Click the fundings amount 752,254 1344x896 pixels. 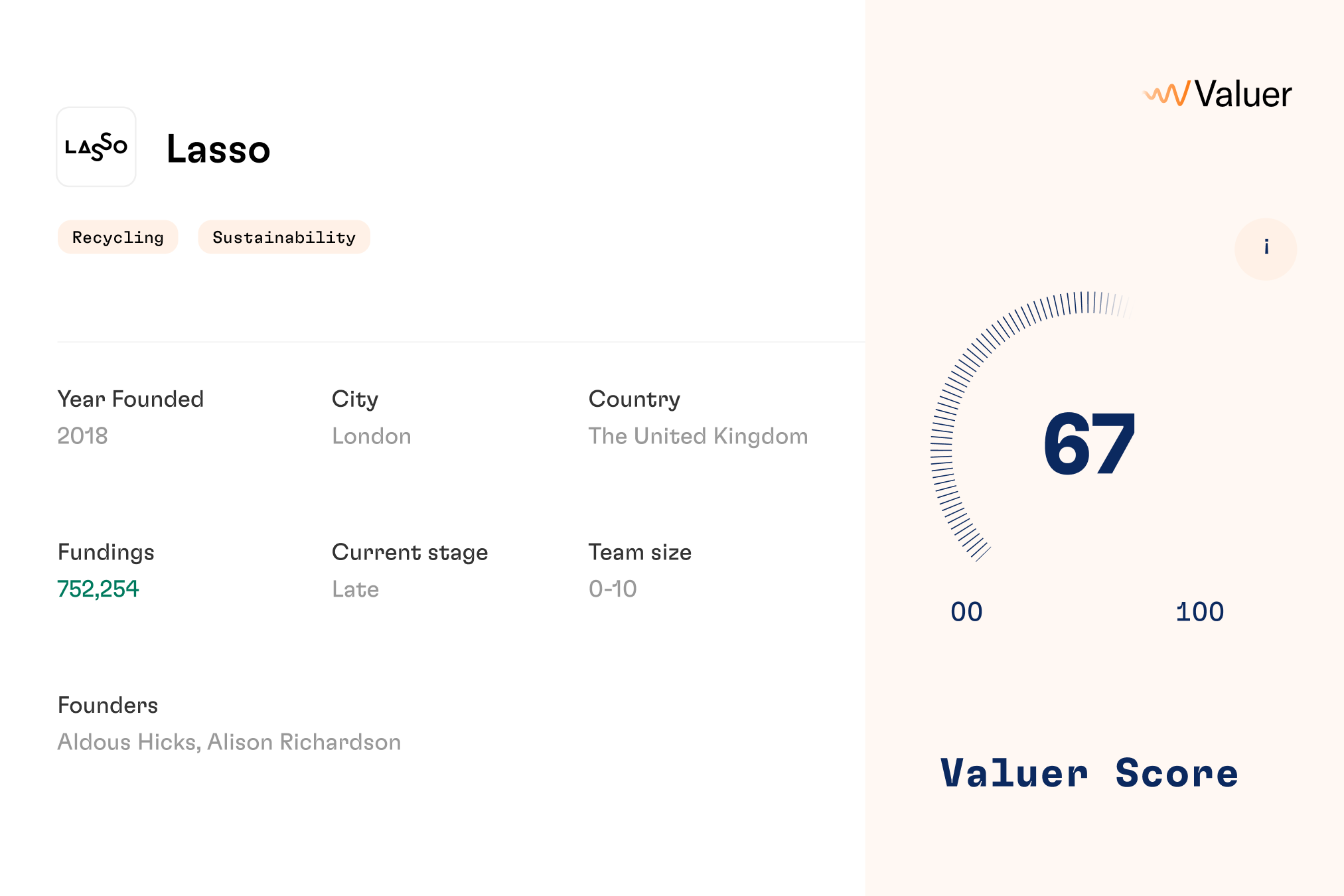(98, 589)
